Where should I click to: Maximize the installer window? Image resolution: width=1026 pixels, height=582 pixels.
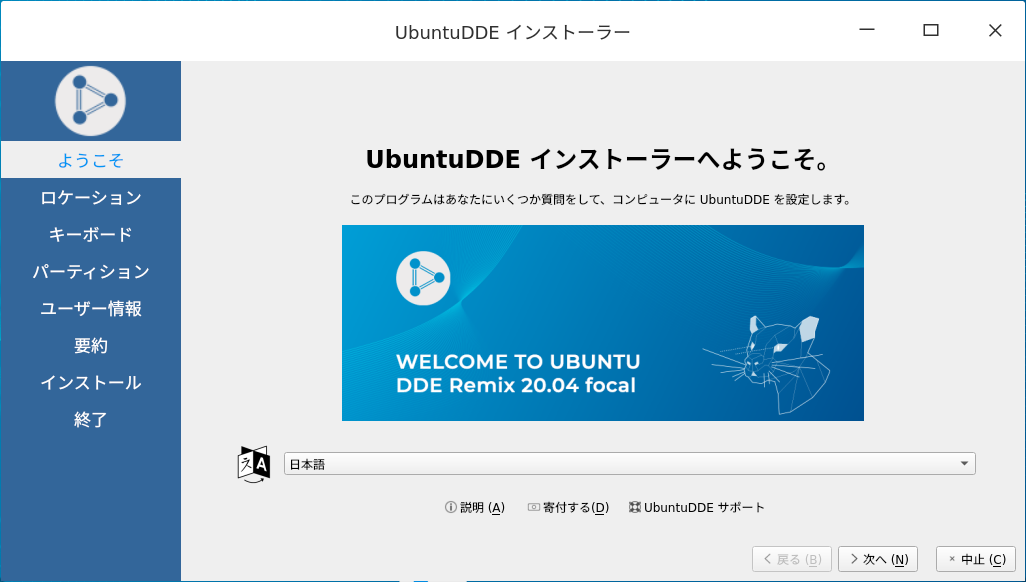click(930, 30)
